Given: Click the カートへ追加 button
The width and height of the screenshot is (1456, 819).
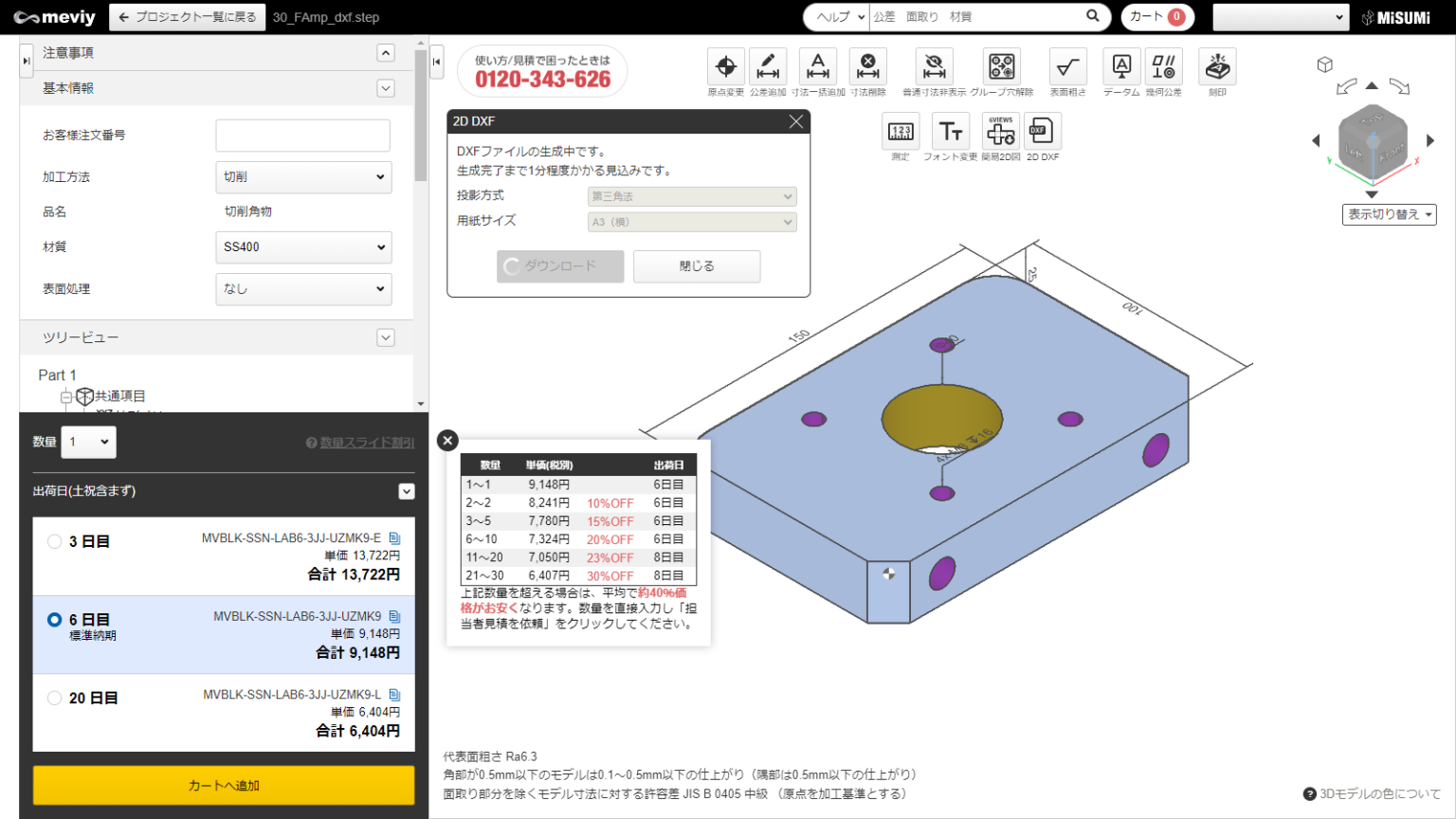Looking at the screenshot, I should (x=224, y=785).
